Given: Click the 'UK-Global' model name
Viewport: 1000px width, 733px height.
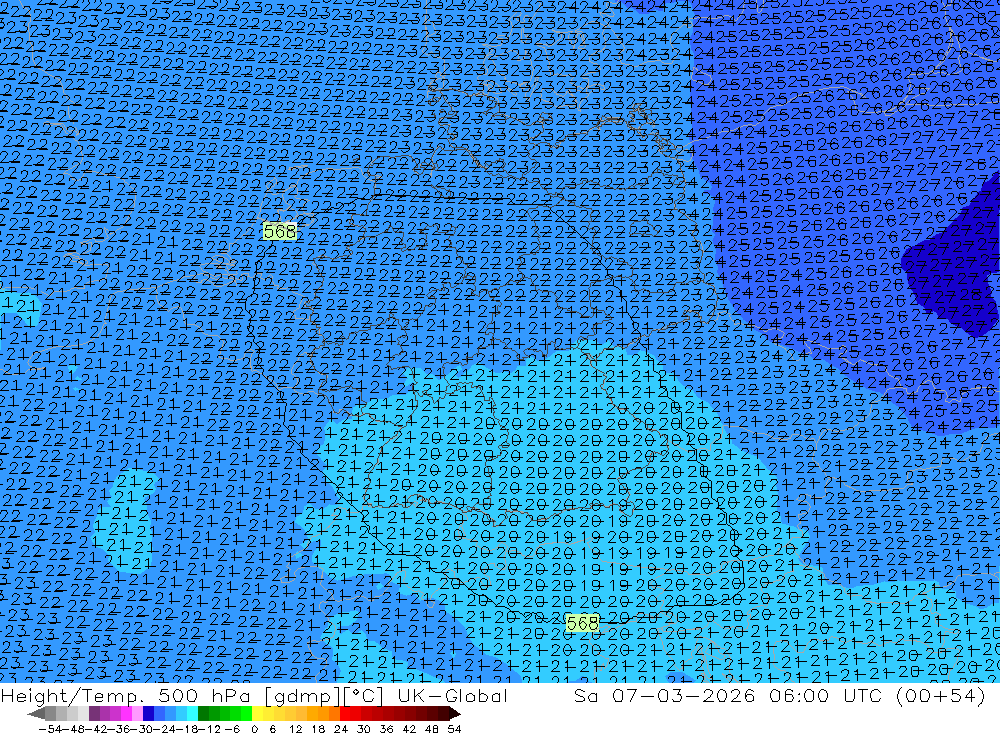Looking at the screenshot, I should [x=453, y=696].
